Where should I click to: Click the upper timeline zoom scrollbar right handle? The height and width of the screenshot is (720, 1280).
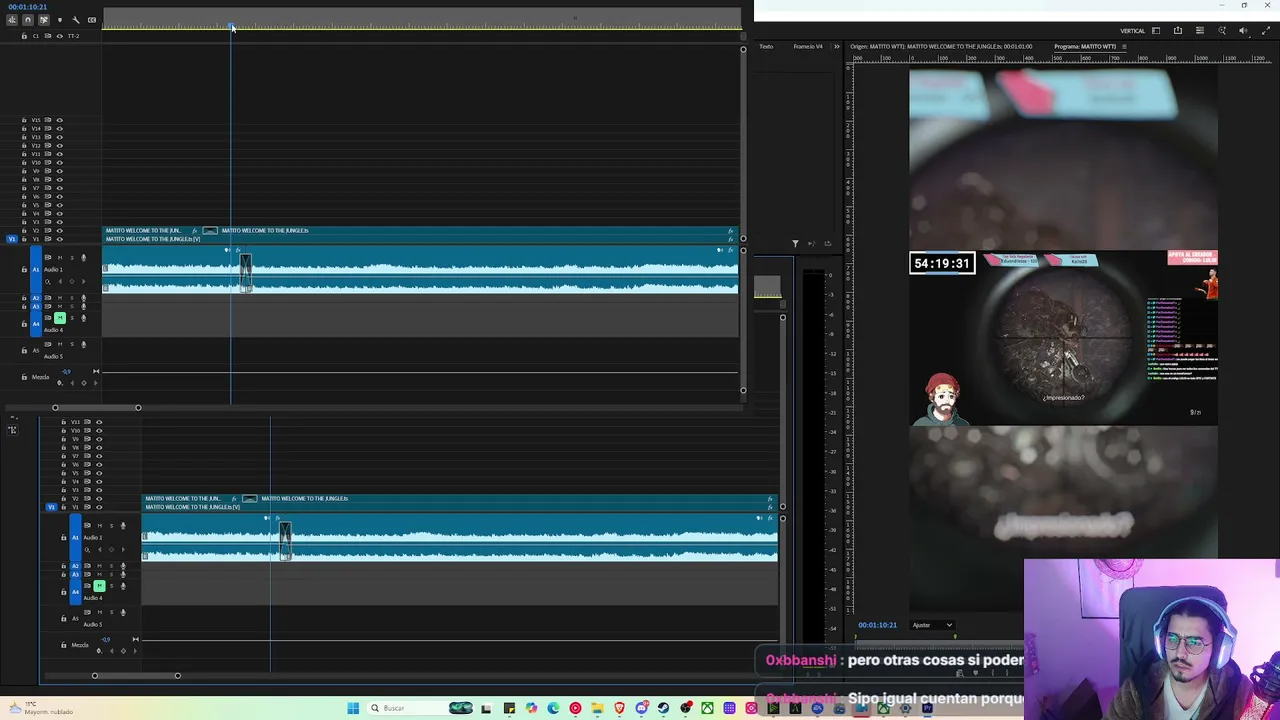tap(138, 408)
